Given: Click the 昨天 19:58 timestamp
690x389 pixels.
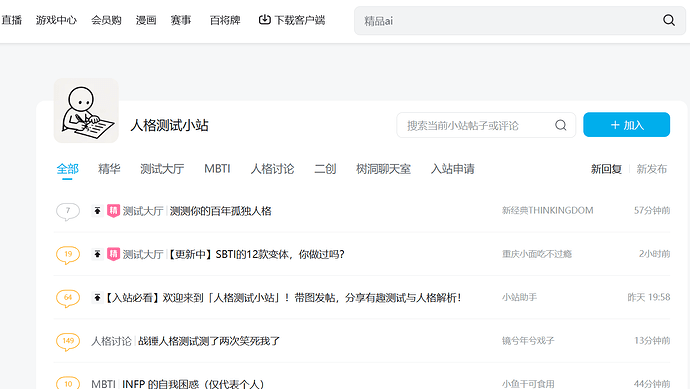Looking at the screenshot, I should (649, 297).
